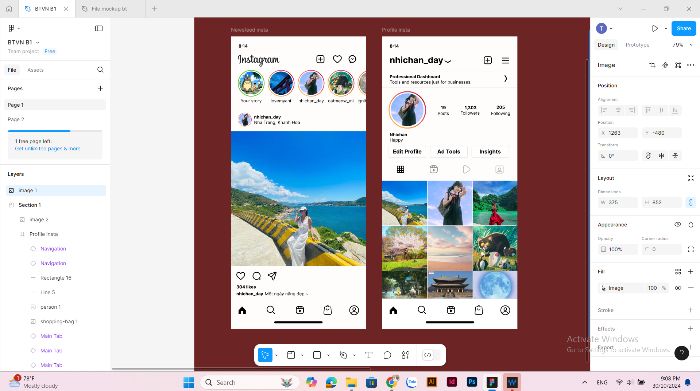Click the help question mark button
This screenshot has width=700, height=391.
coord(681,353)
